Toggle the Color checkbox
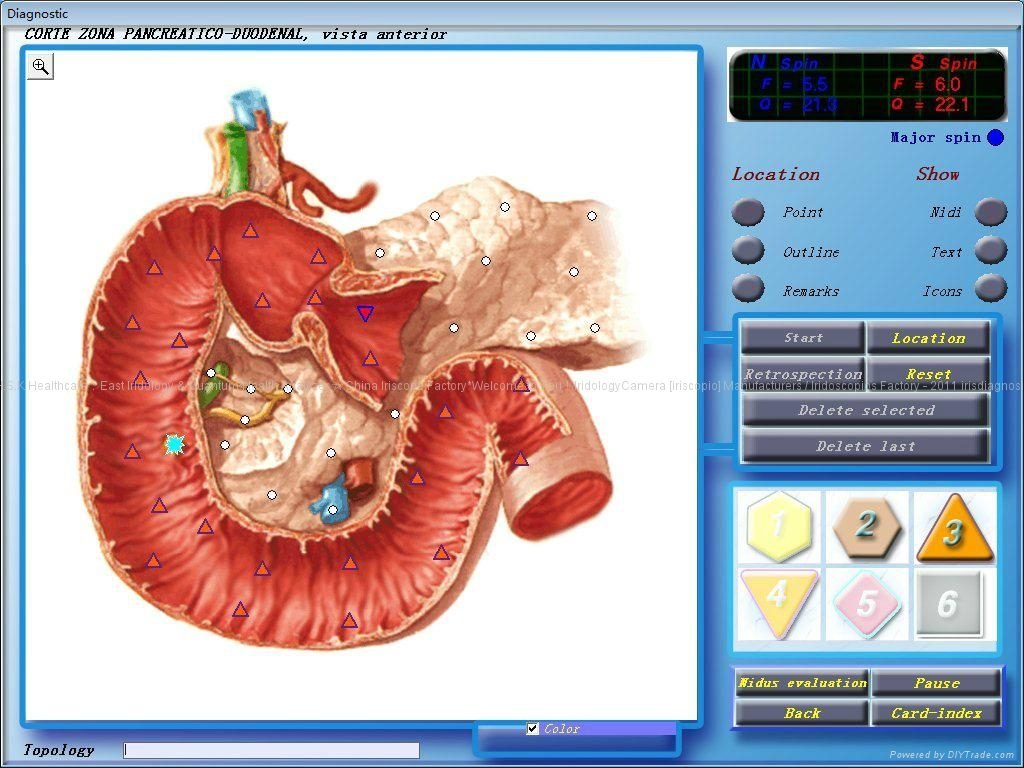The image size is (1024, 768). click(x=533, y=729)
